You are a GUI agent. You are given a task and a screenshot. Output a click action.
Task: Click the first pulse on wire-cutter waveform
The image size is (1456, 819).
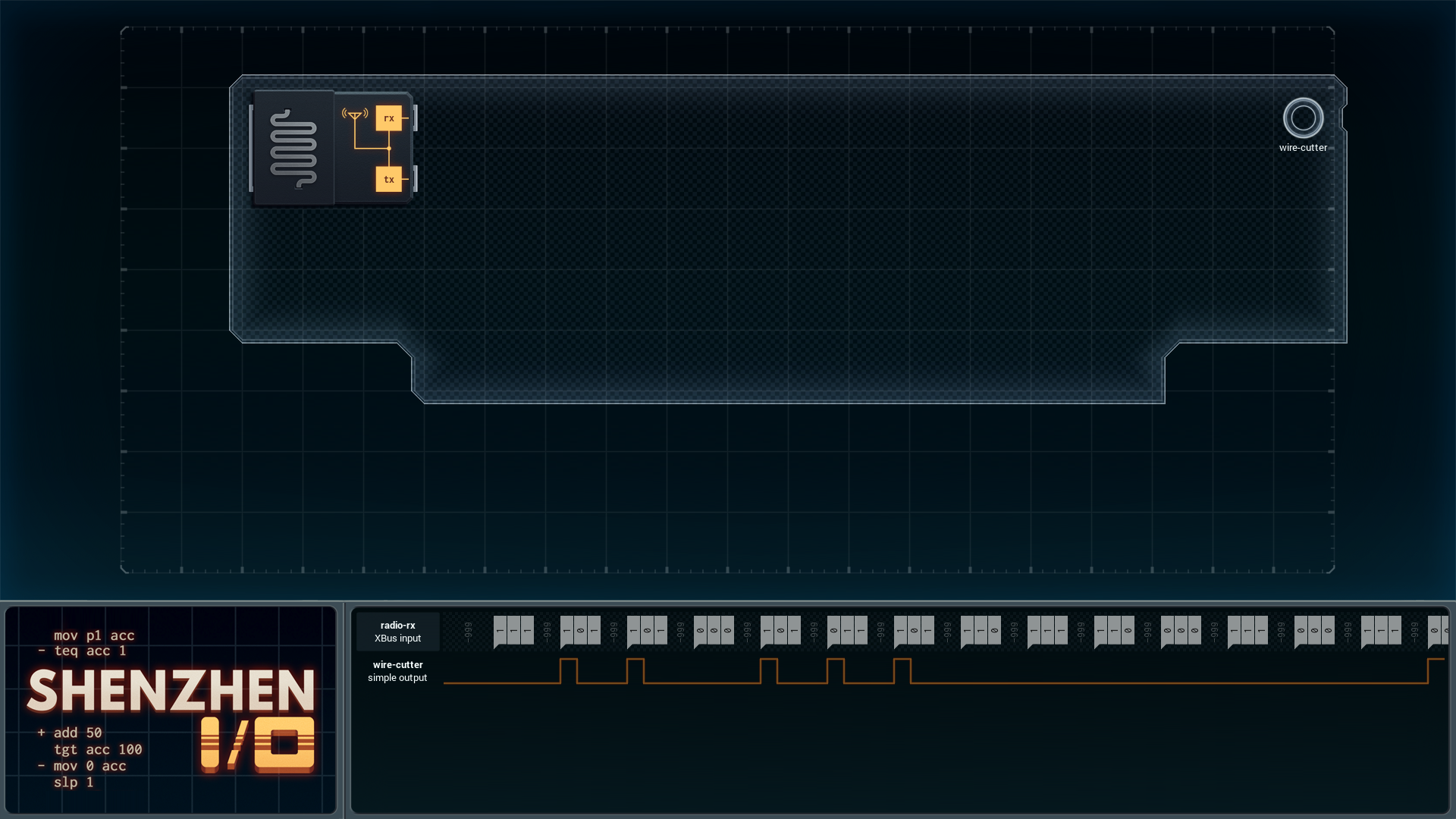coord(569,670)
